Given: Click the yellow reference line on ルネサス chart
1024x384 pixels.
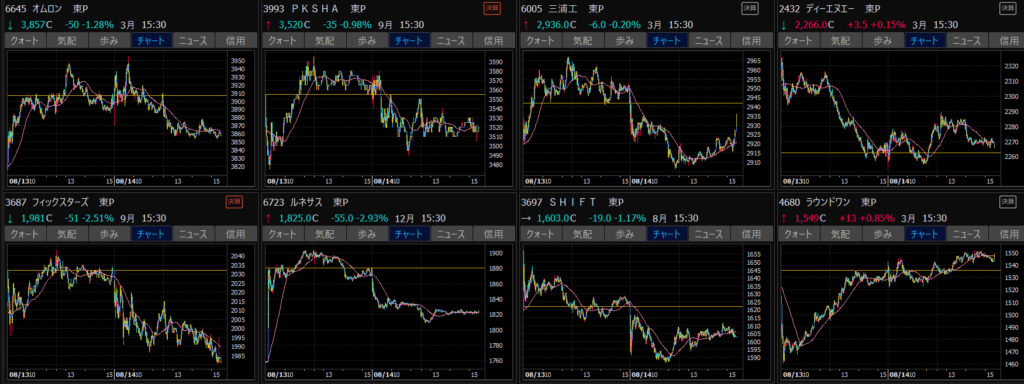Looking at the screenshot, I should (x=375, y=268).
